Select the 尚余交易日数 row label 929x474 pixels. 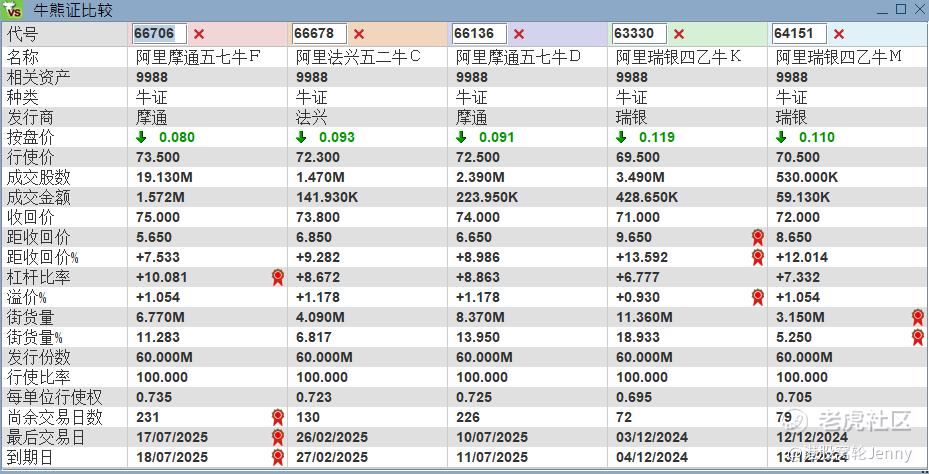(x=55, y=418)
